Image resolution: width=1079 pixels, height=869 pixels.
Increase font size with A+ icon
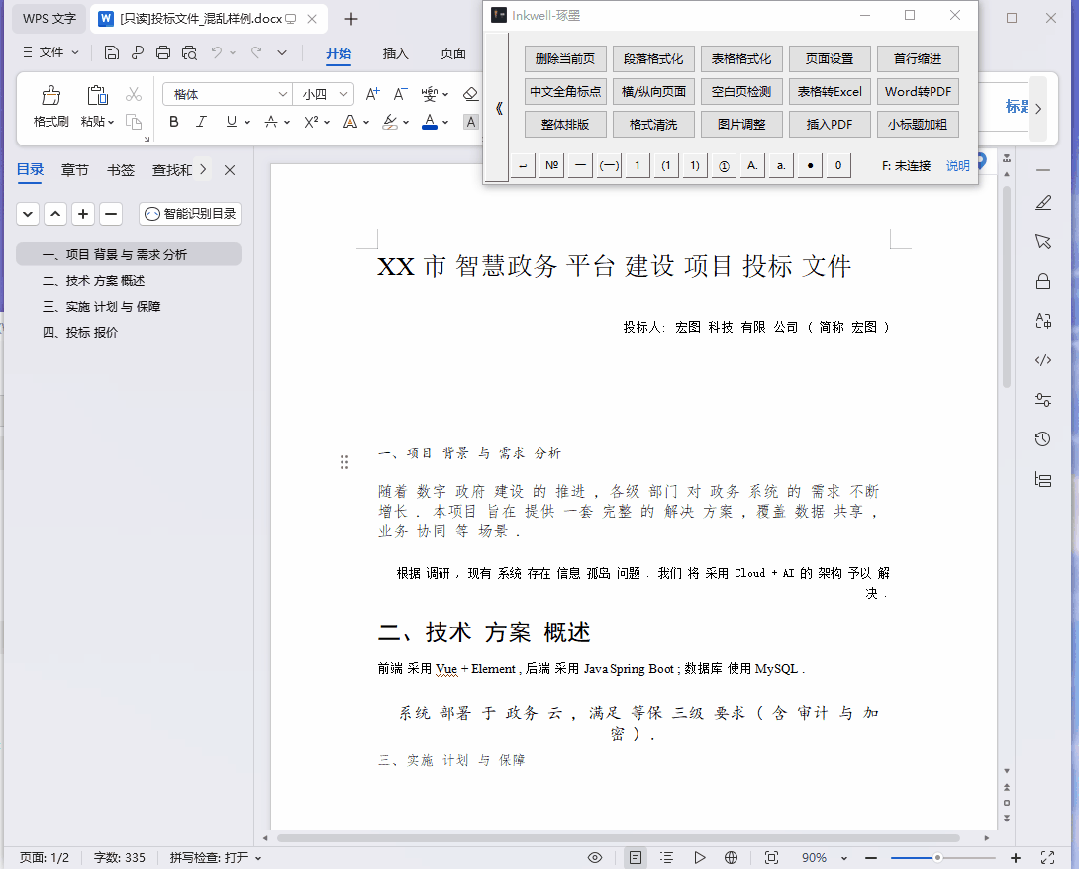(x=372, y=94)
